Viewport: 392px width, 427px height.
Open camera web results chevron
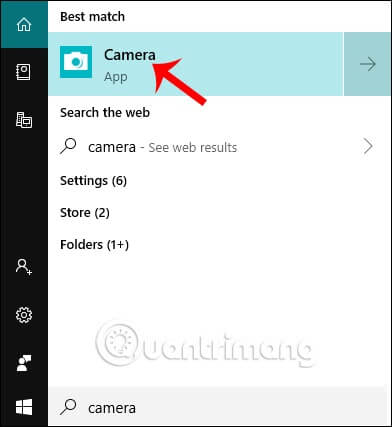point(368,146)
